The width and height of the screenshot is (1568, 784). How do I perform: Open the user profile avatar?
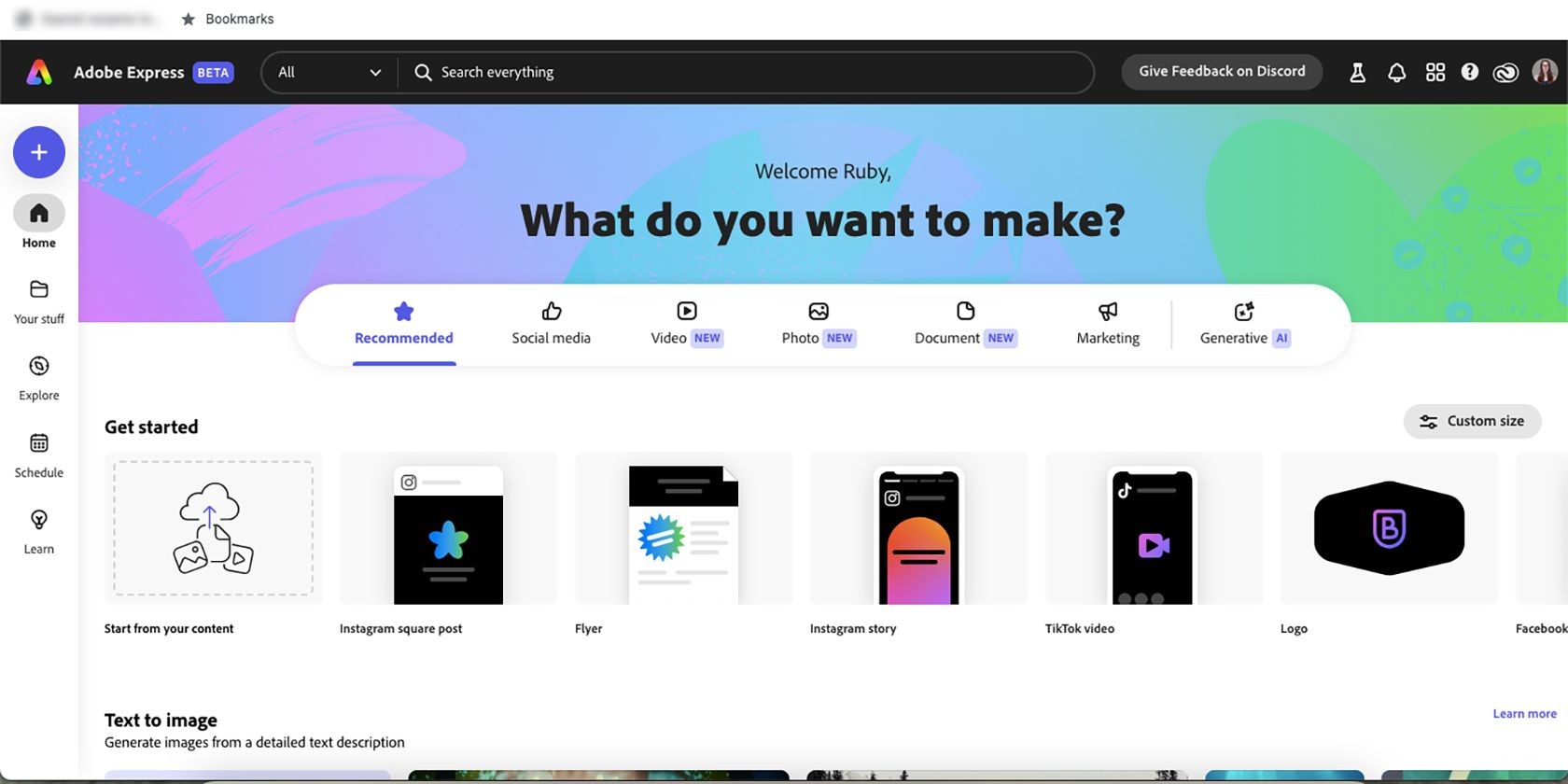point(1545,71)
